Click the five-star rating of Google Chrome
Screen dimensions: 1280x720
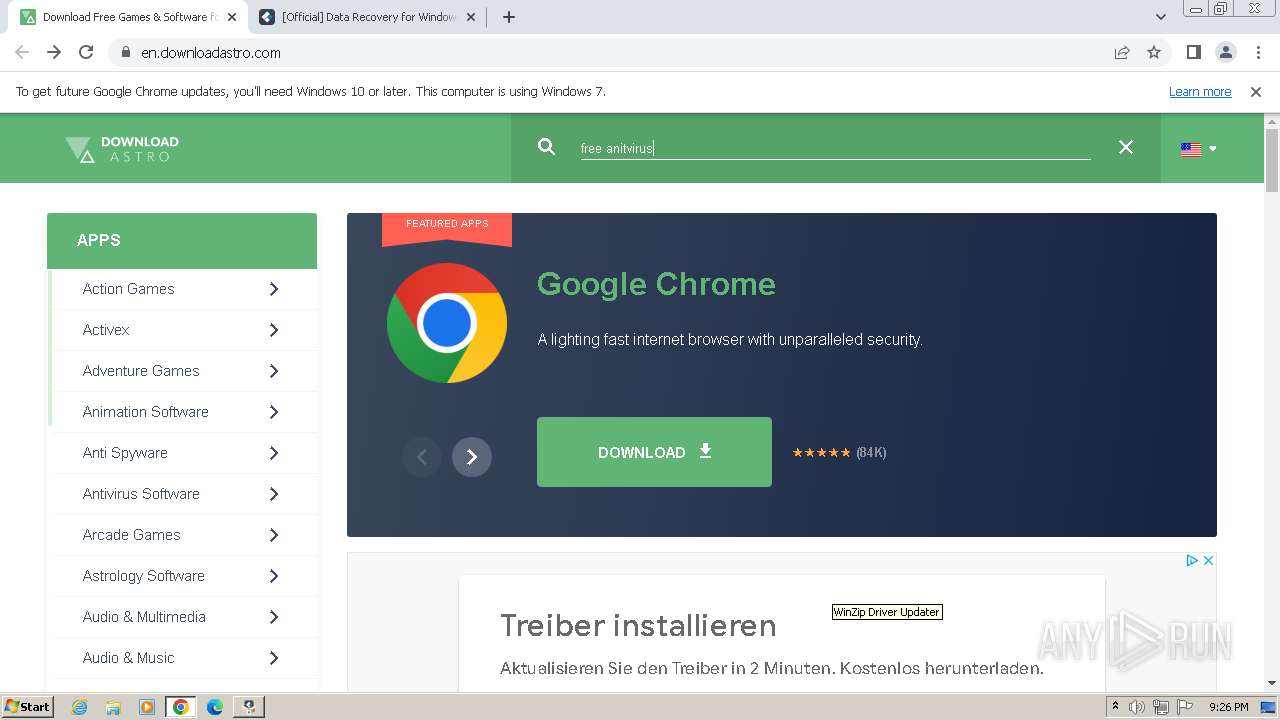821,453
